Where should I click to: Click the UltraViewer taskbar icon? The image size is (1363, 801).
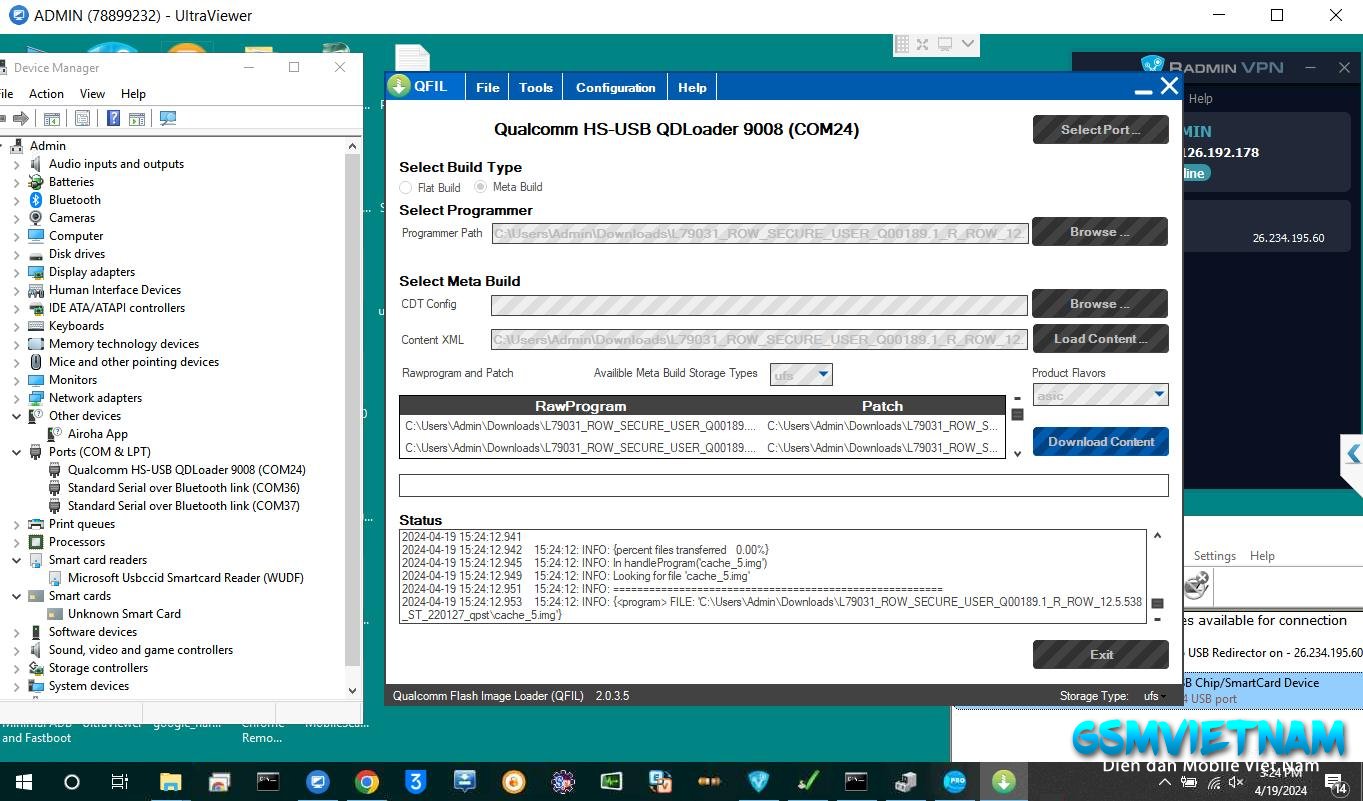point(318,782)
